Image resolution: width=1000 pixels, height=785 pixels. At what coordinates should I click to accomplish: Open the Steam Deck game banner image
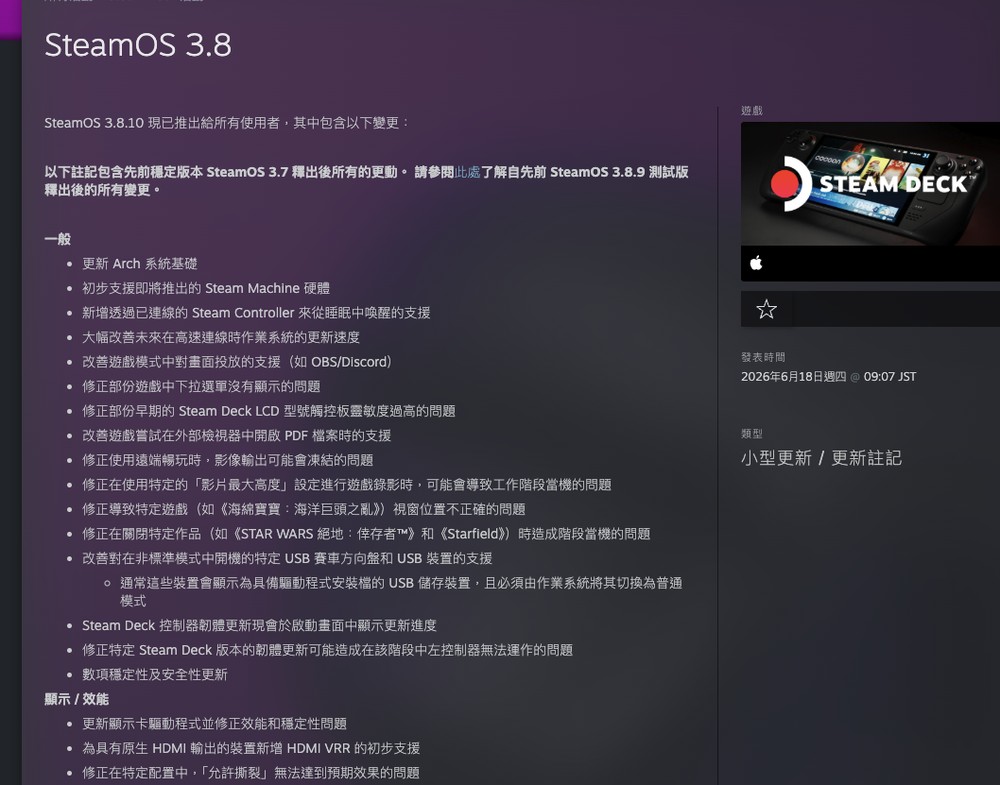[x=870, y=184]
